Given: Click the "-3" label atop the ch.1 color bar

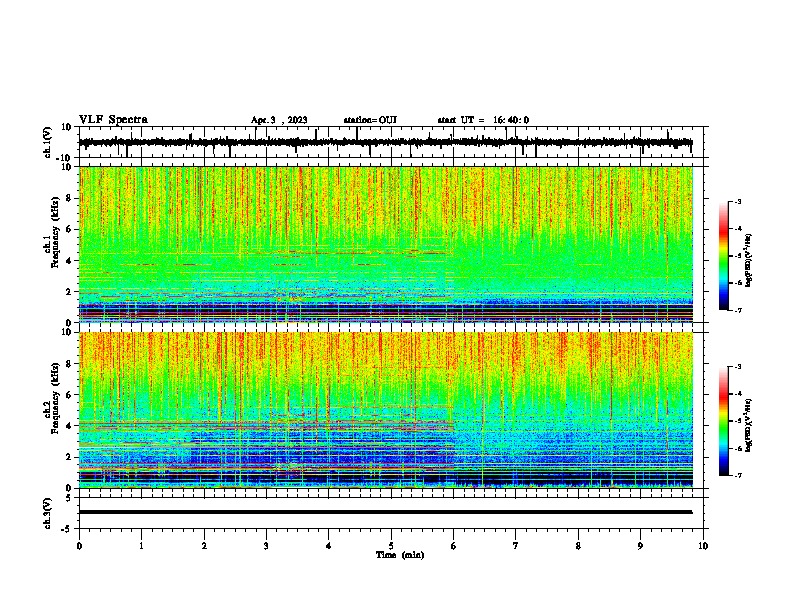Looking at the screenshot, I should coord(738,201).
